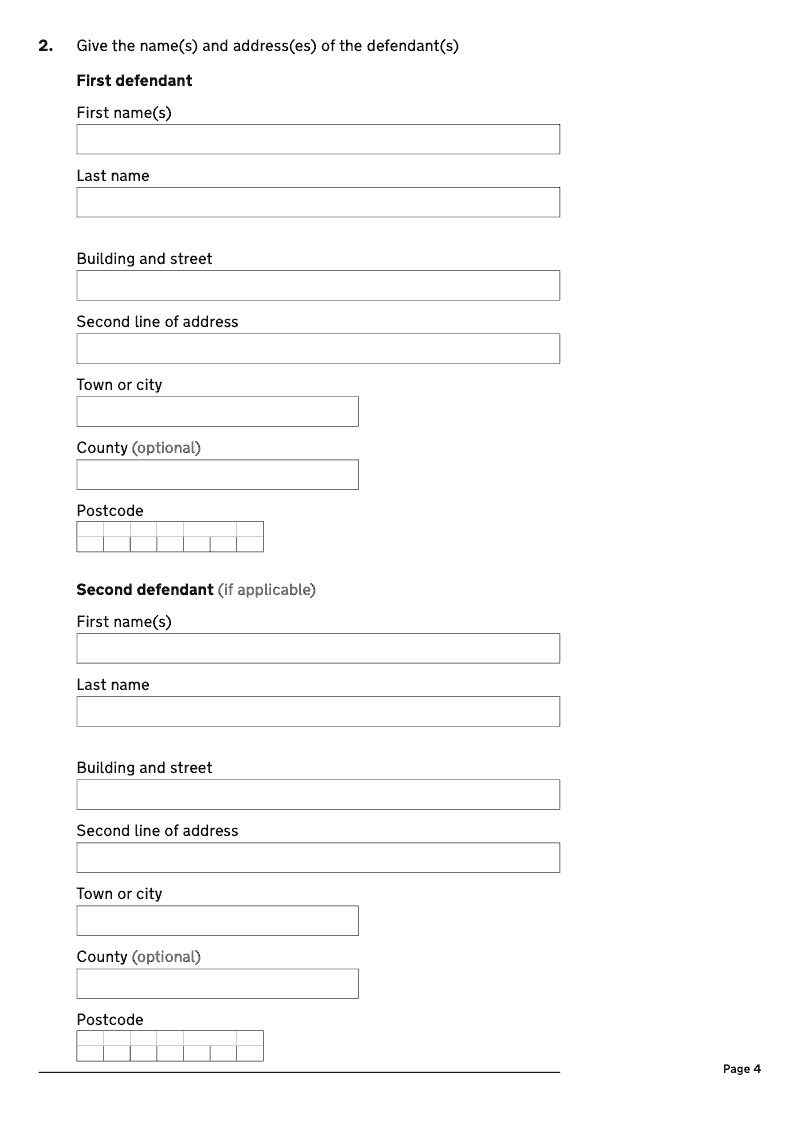Viewport: 800px width, 1130px height.
Task: Focus the second defendant's Last name field
Action: [x=318, y=711]
